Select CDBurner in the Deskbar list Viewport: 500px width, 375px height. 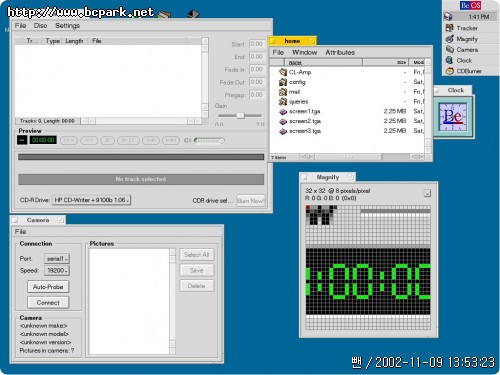[471, 71]
